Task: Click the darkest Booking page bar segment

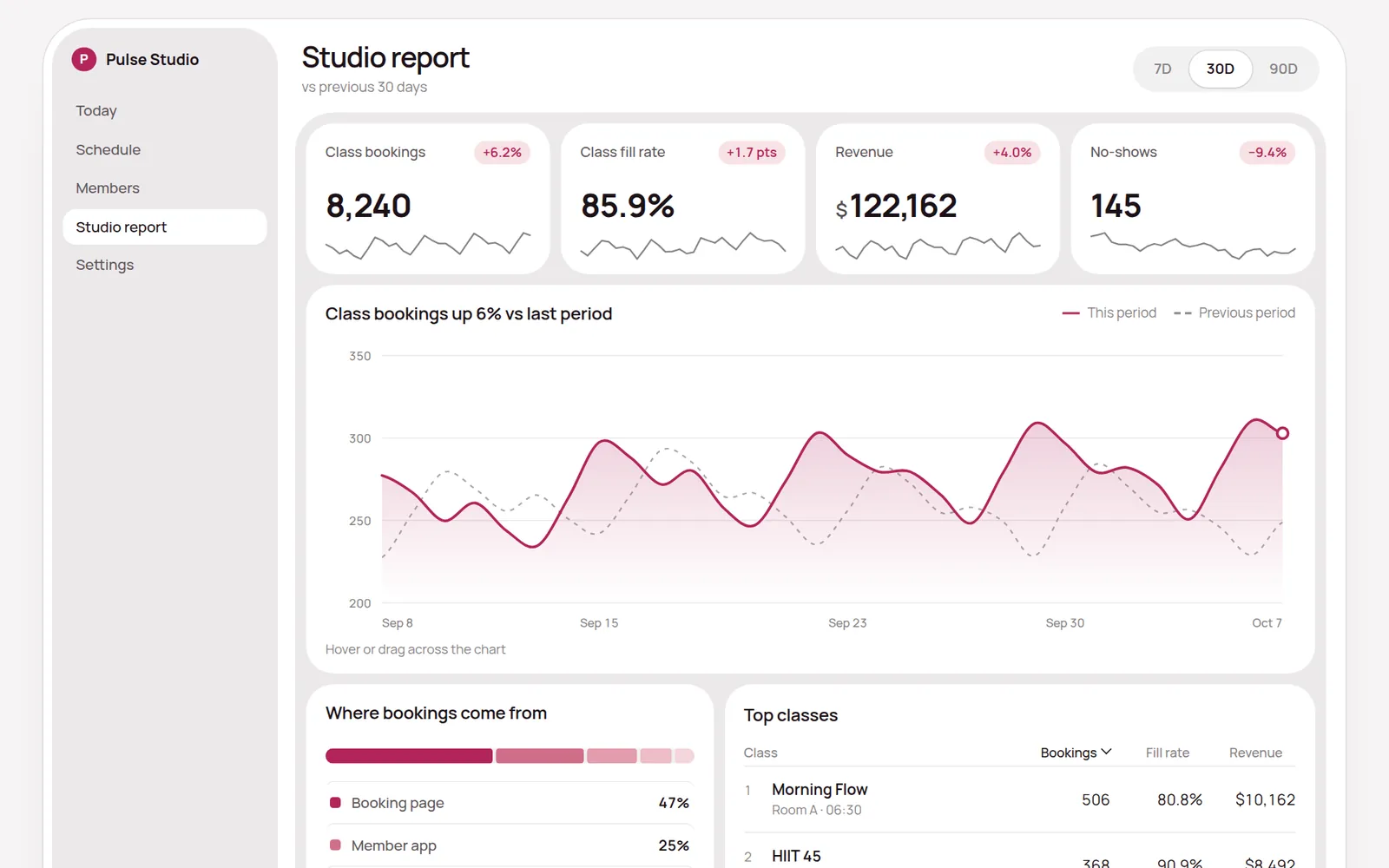Action: [x=409, y=756]
